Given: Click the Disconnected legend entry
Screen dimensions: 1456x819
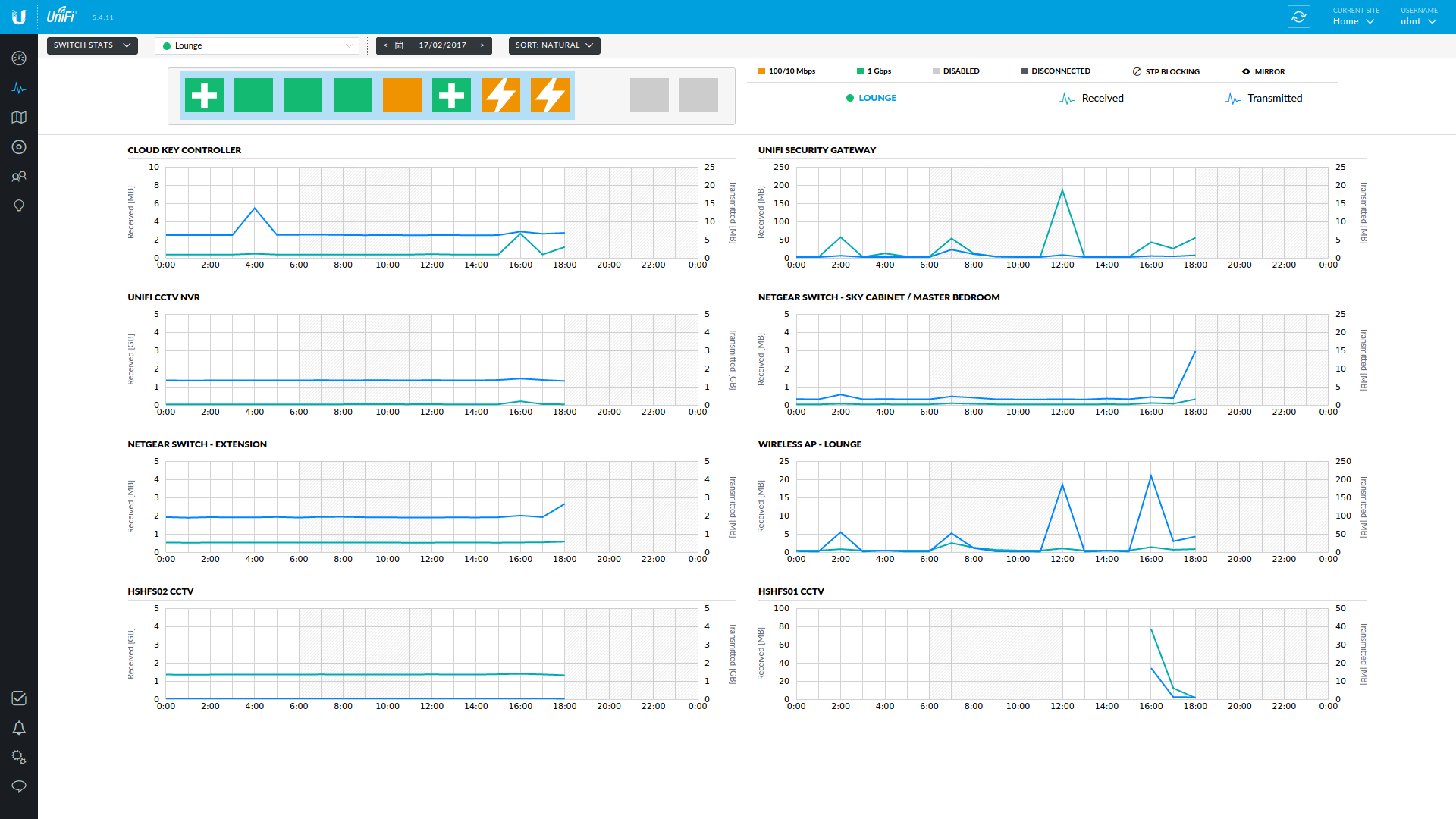Looking at the screenshot, I should 1056,71.
